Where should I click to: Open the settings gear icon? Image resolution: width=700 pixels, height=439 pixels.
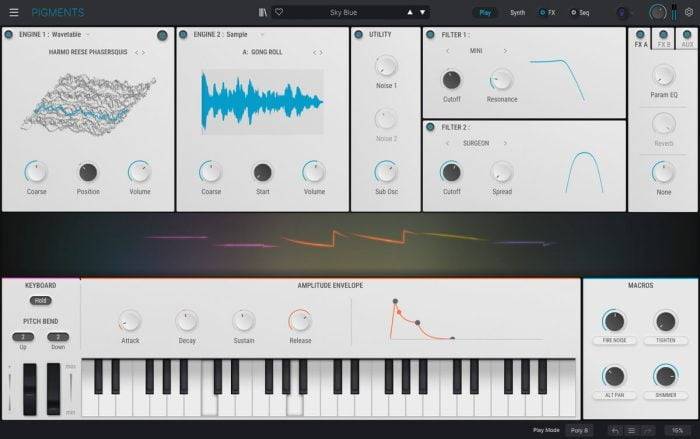[x=689, y=13]
